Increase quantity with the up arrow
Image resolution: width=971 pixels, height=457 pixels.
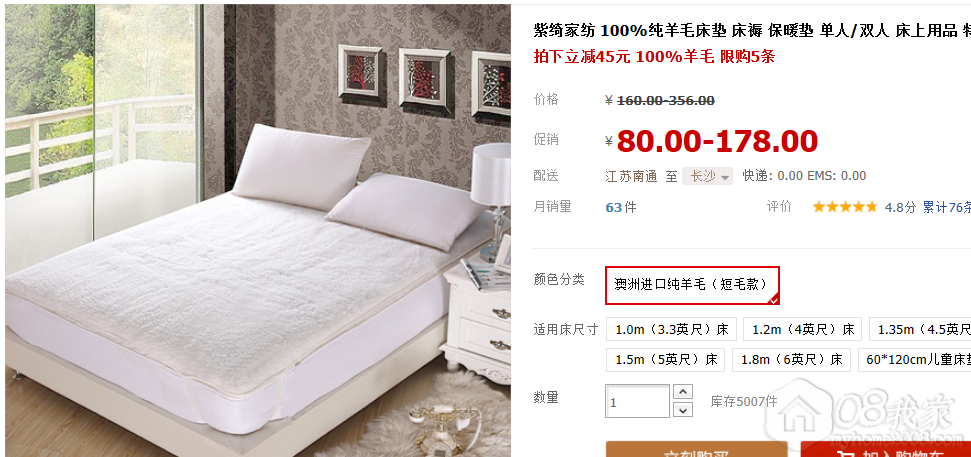click(682, 392)
